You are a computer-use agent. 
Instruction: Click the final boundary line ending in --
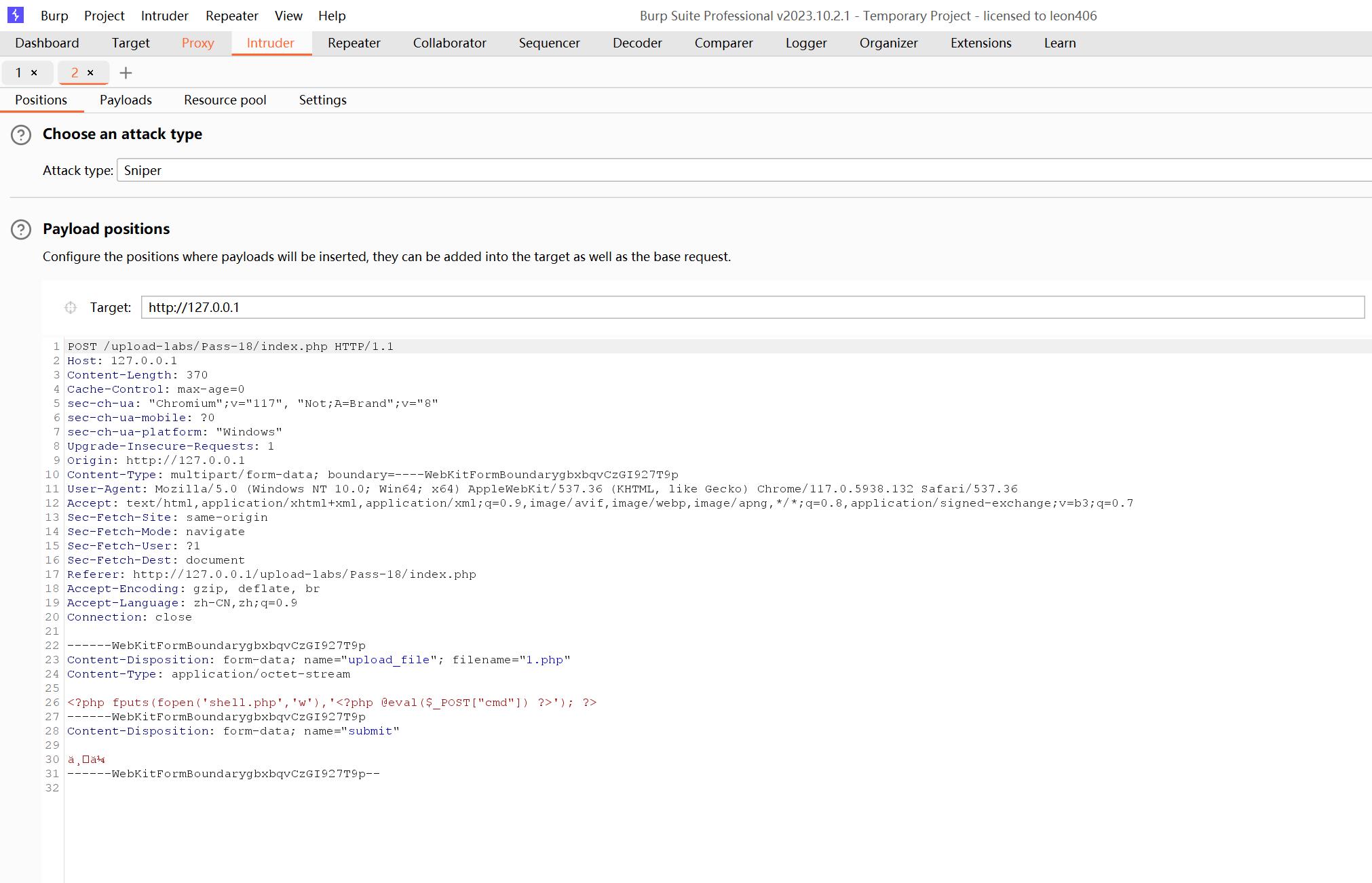point(223,774)
